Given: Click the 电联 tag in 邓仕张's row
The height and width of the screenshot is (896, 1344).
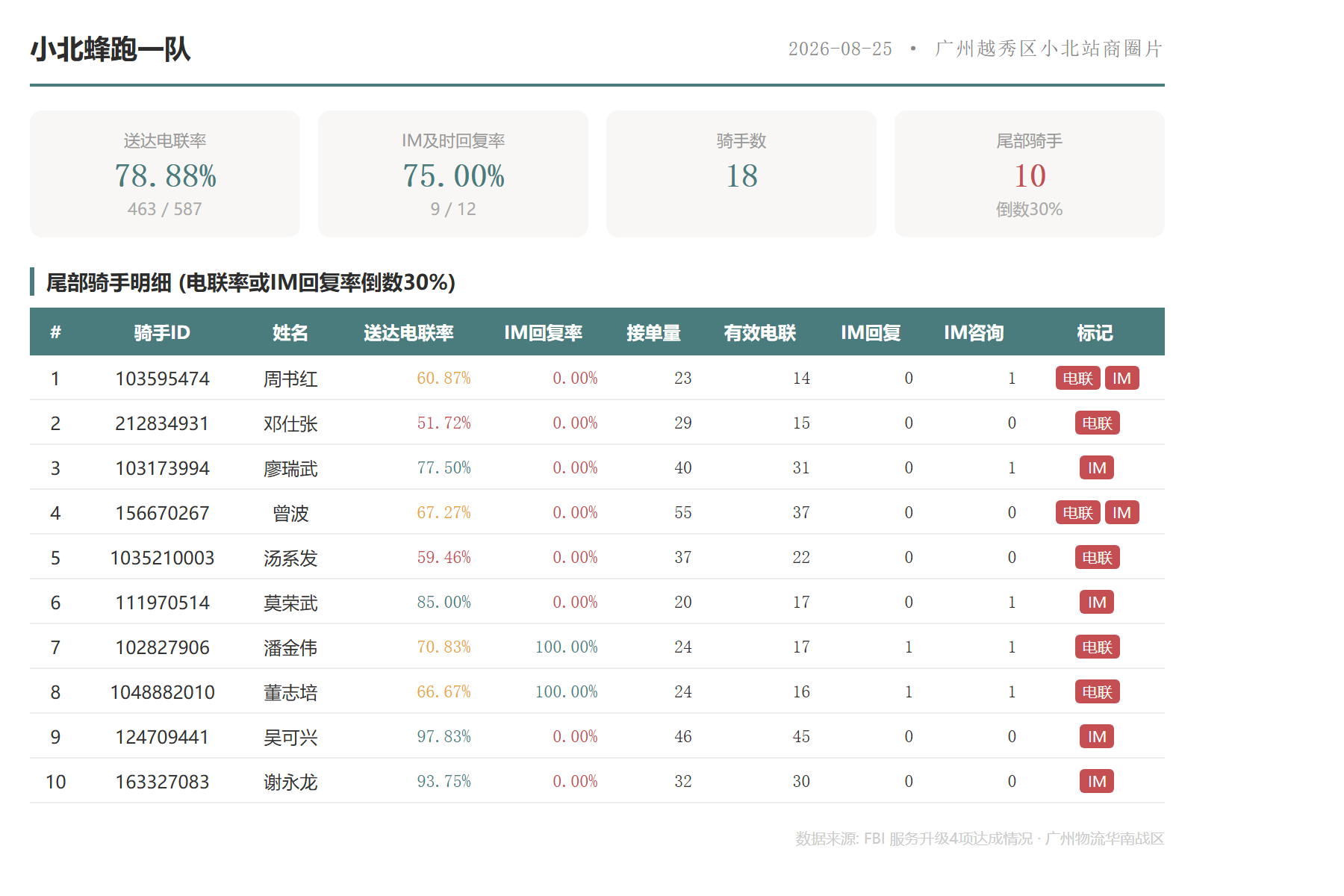Looking at the screenshot, I should tap(1097, 423).
